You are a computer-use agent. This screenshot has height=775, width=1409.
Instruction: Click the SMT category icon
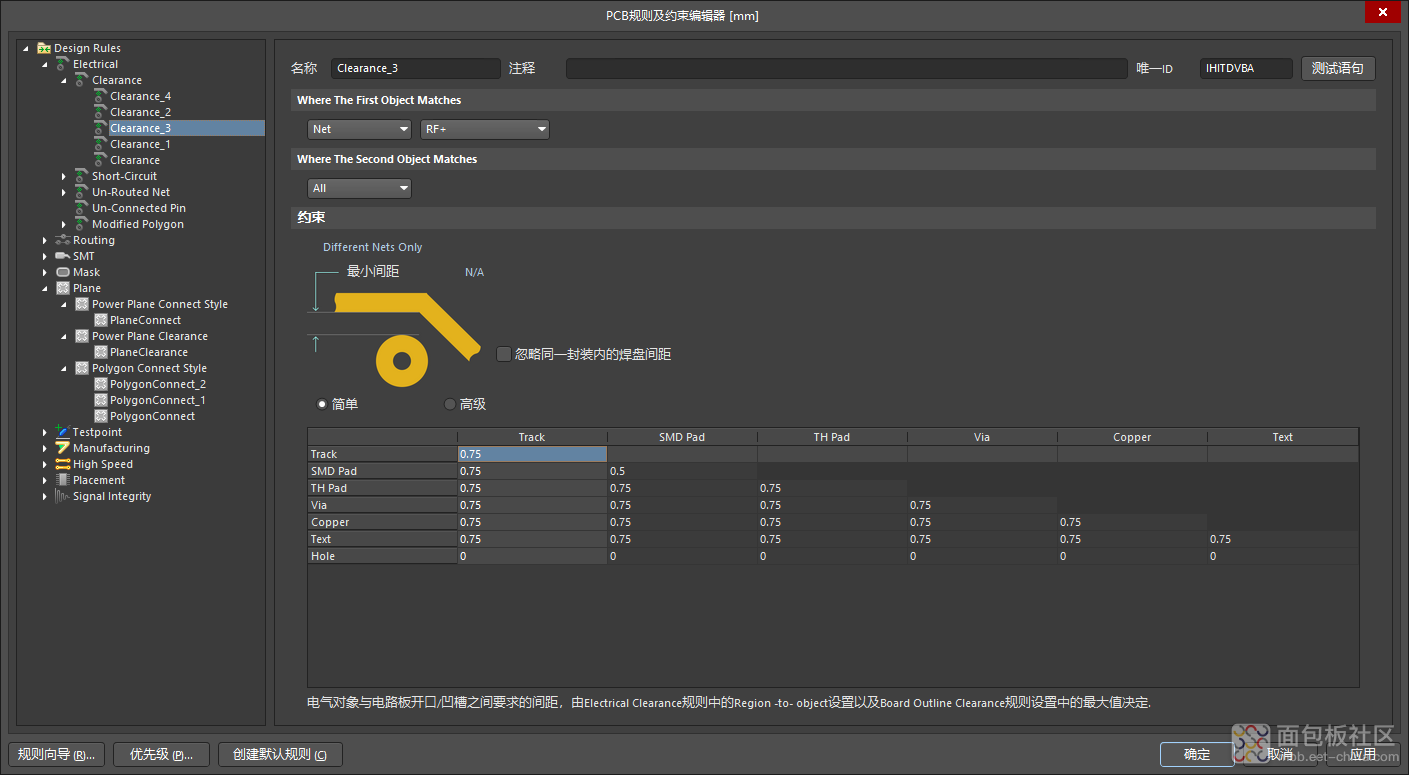63,256
